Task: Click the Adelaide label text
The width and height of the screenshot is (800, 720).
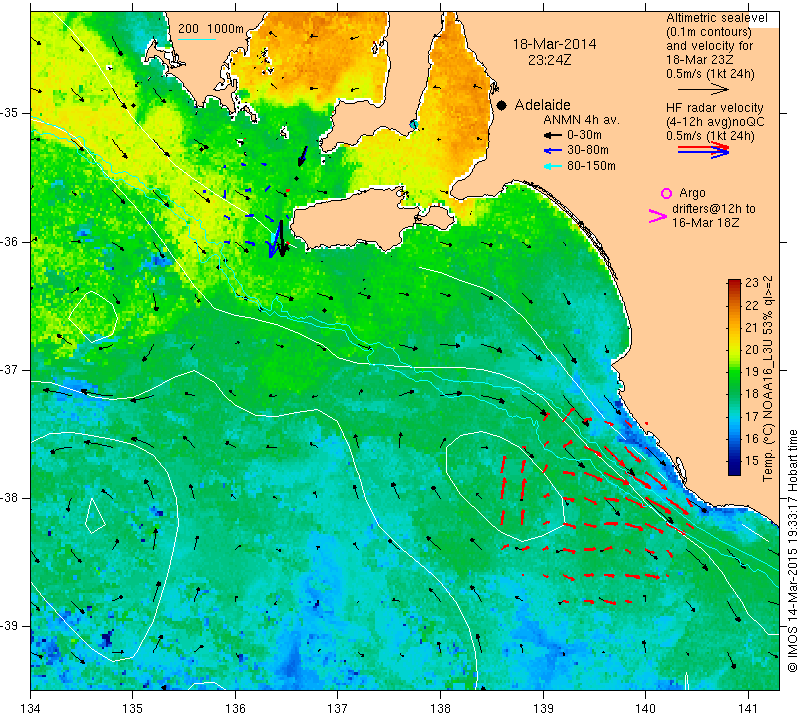Action: click(542, 105)
